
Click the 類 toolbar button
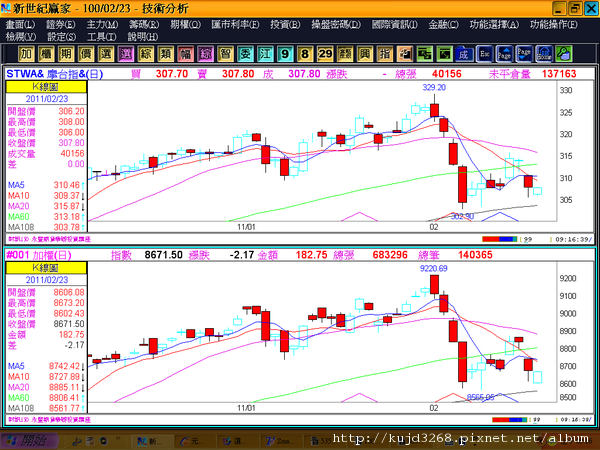pos(165,54)
